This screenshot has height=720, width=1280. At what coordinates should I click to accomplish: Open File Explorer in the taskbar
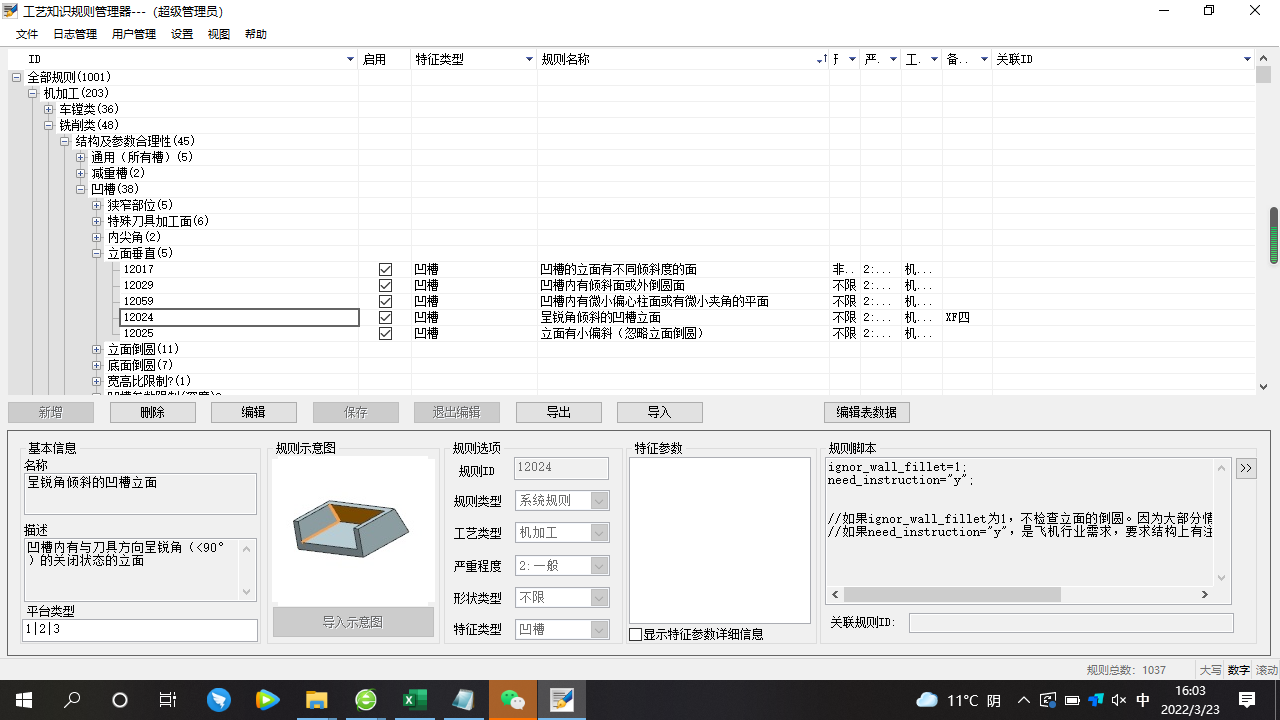pos(316,700)
